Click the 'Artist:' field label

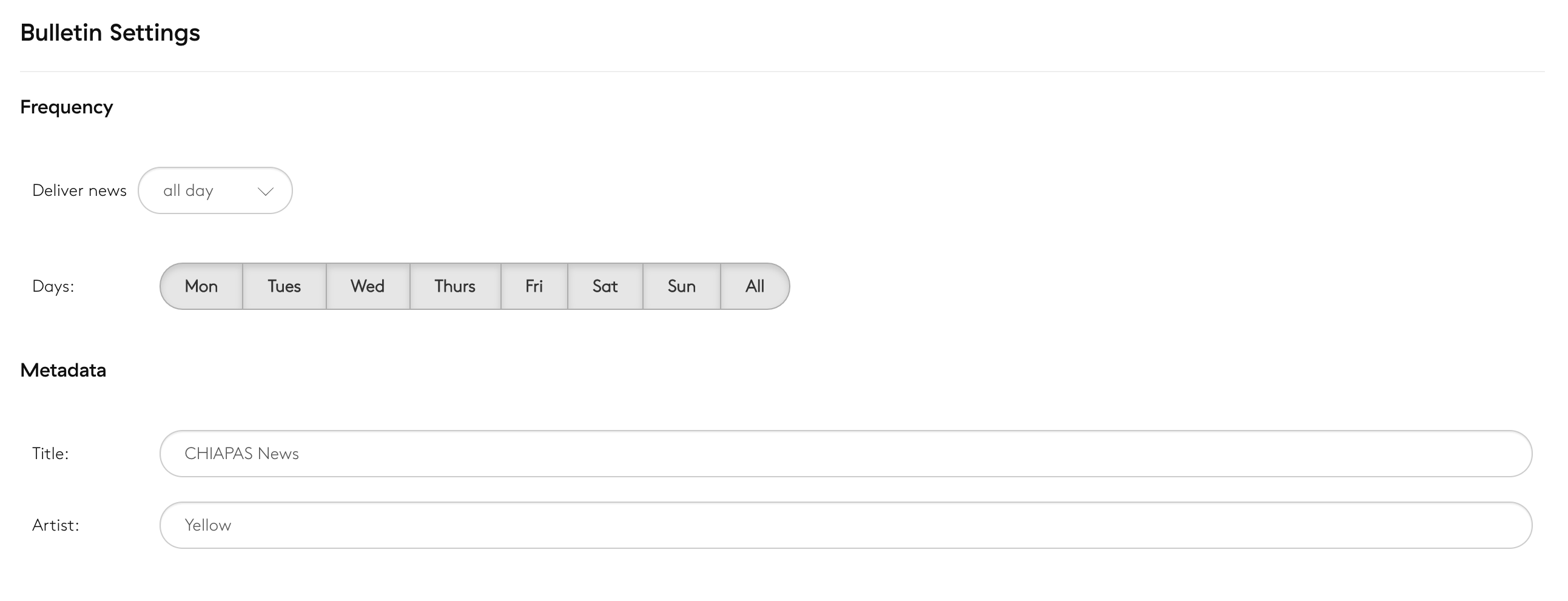(56, 525)
